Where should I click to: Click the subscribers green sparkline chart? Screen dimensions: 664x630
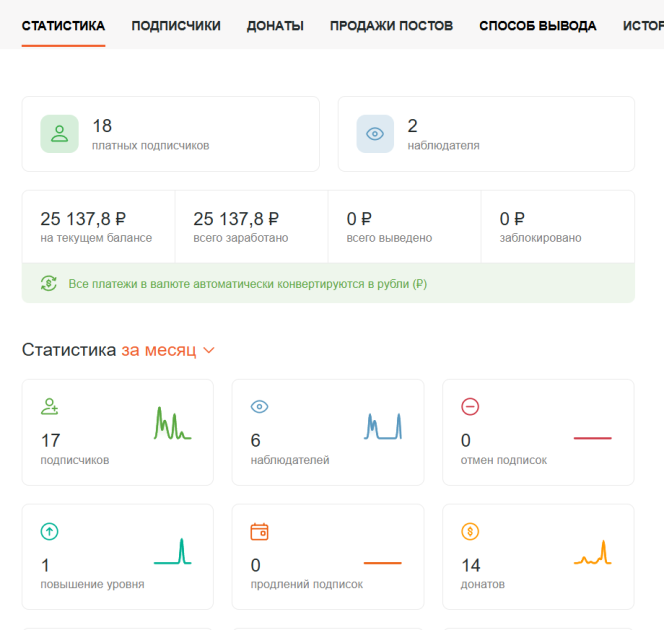(172, 425)
